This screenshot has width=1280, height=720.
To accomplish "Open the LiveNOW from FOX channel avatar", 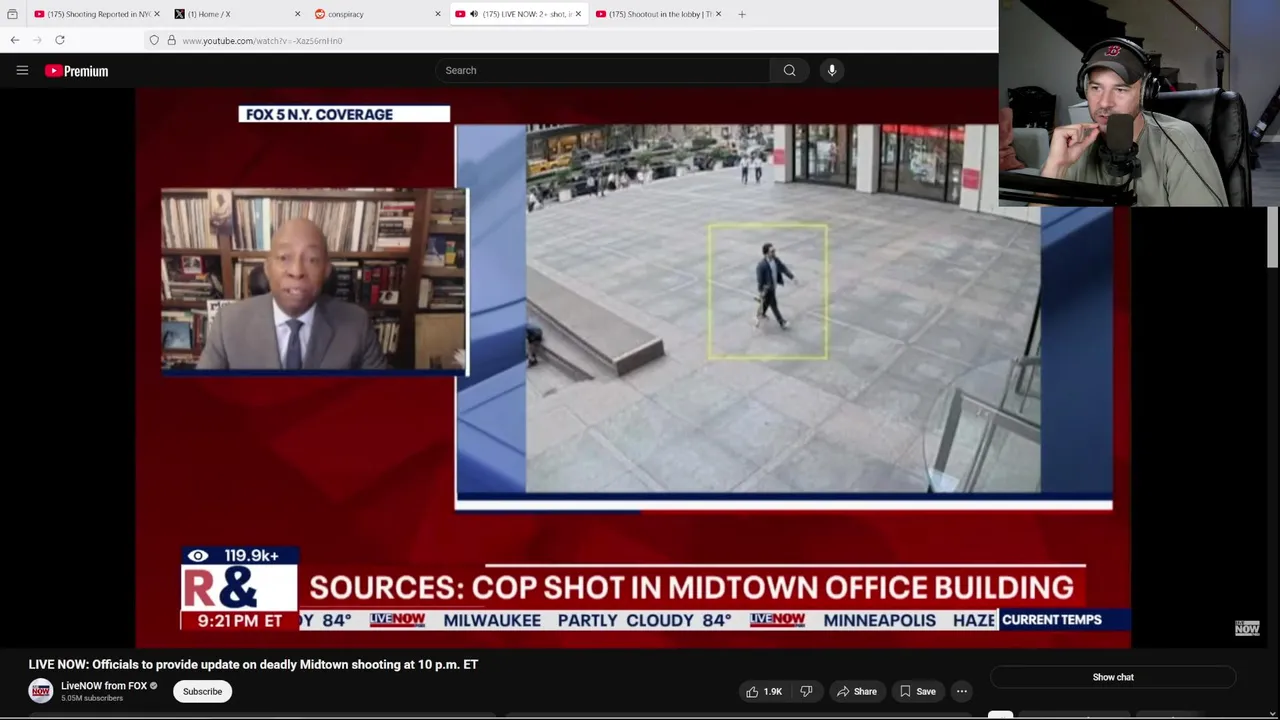I will (x=41, y=691).
